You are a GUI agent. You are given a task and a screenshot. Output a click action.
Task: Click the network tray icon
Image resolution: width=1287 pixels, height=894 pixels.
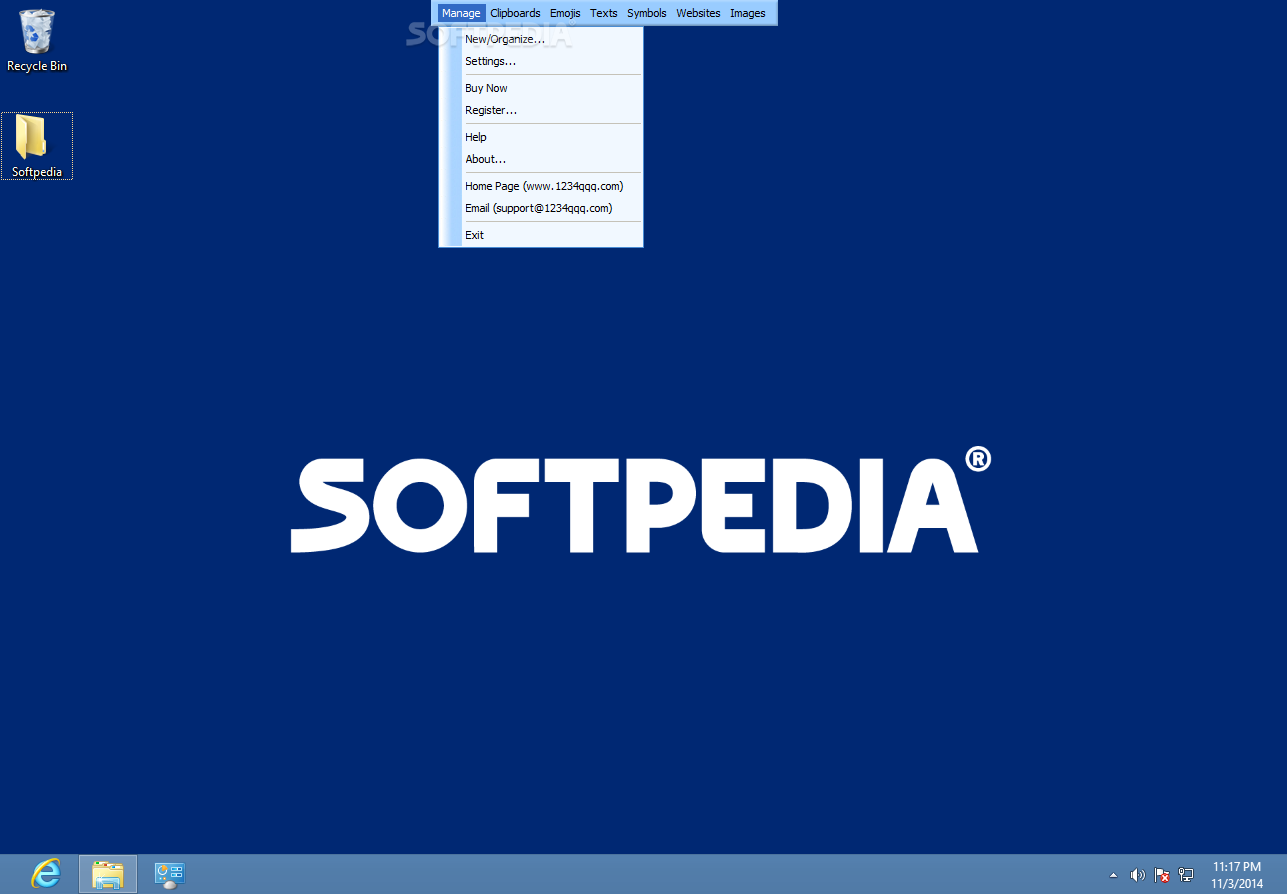(x=1186, y=875)
